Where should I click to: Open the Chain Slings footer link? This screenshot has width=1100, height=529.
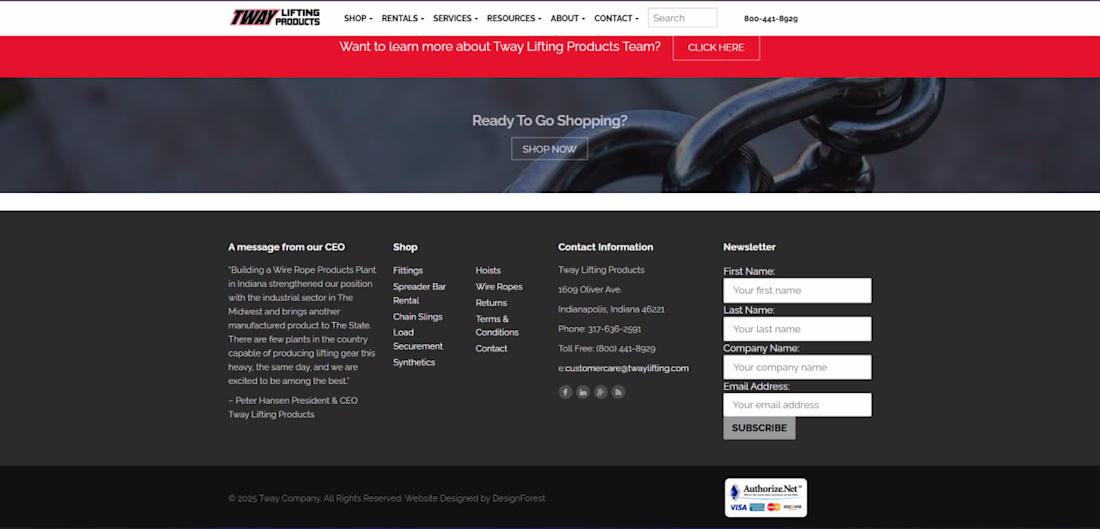coord(417,317)
